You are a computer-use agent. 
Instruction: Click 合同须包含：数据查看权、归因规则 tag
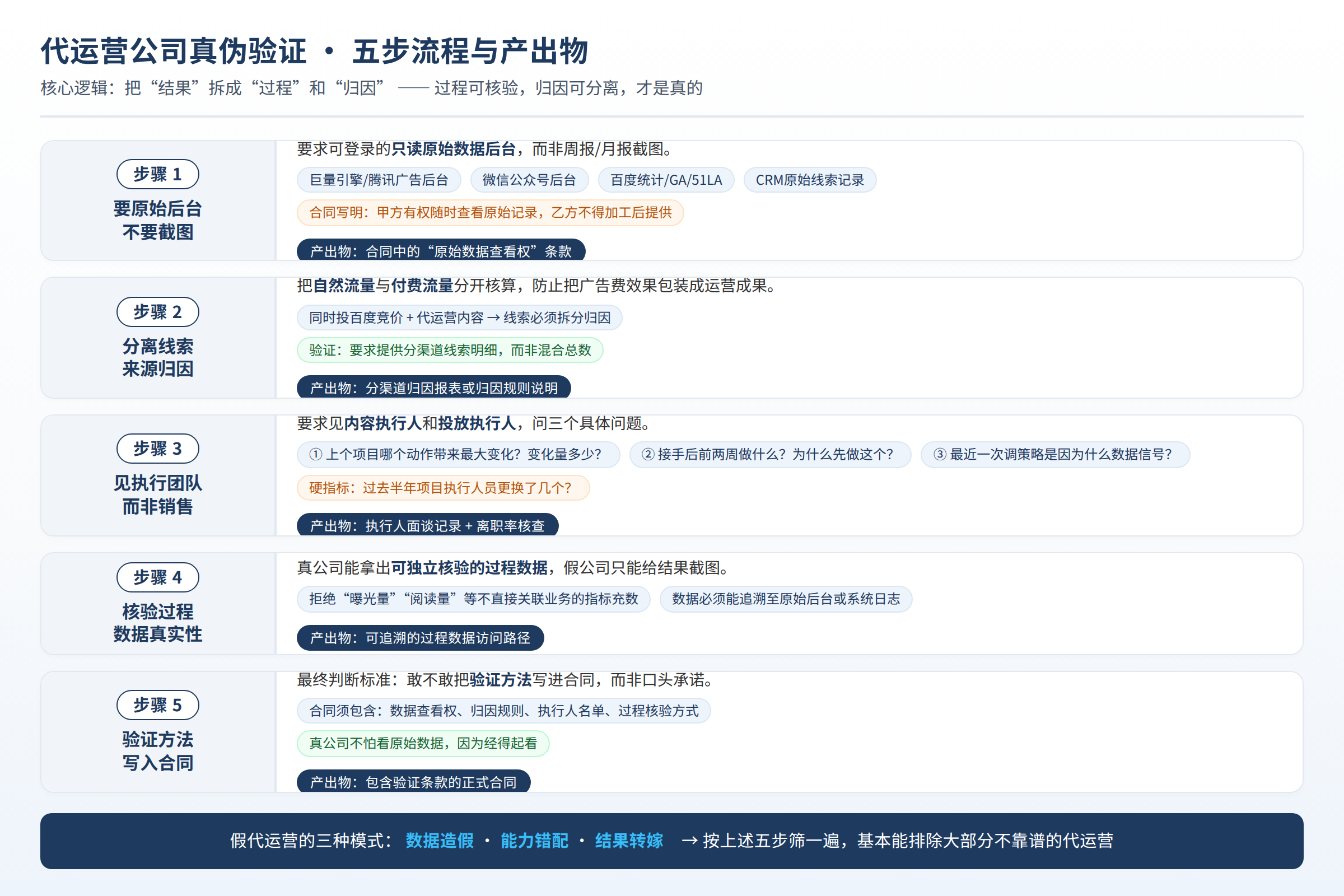(x=503, y=711)
